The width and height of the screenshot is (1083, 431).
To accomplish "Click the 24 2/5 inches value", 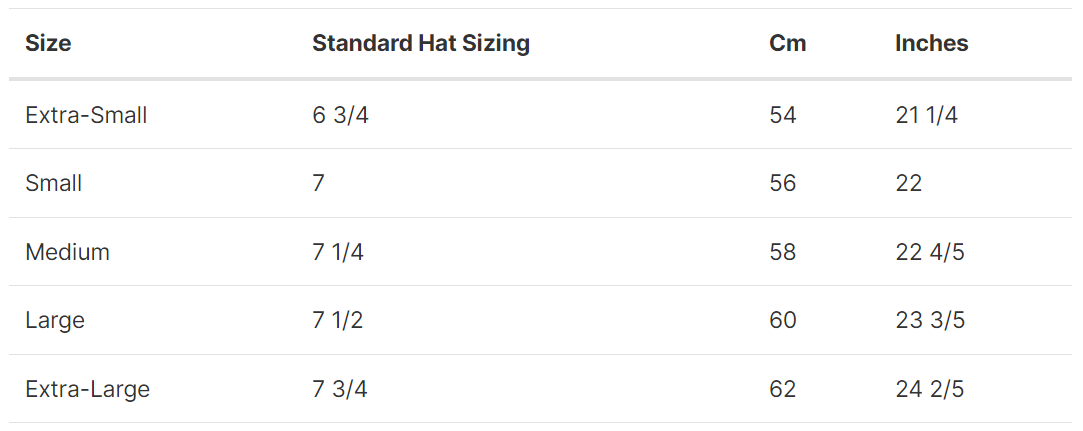I will click(929, 390).
